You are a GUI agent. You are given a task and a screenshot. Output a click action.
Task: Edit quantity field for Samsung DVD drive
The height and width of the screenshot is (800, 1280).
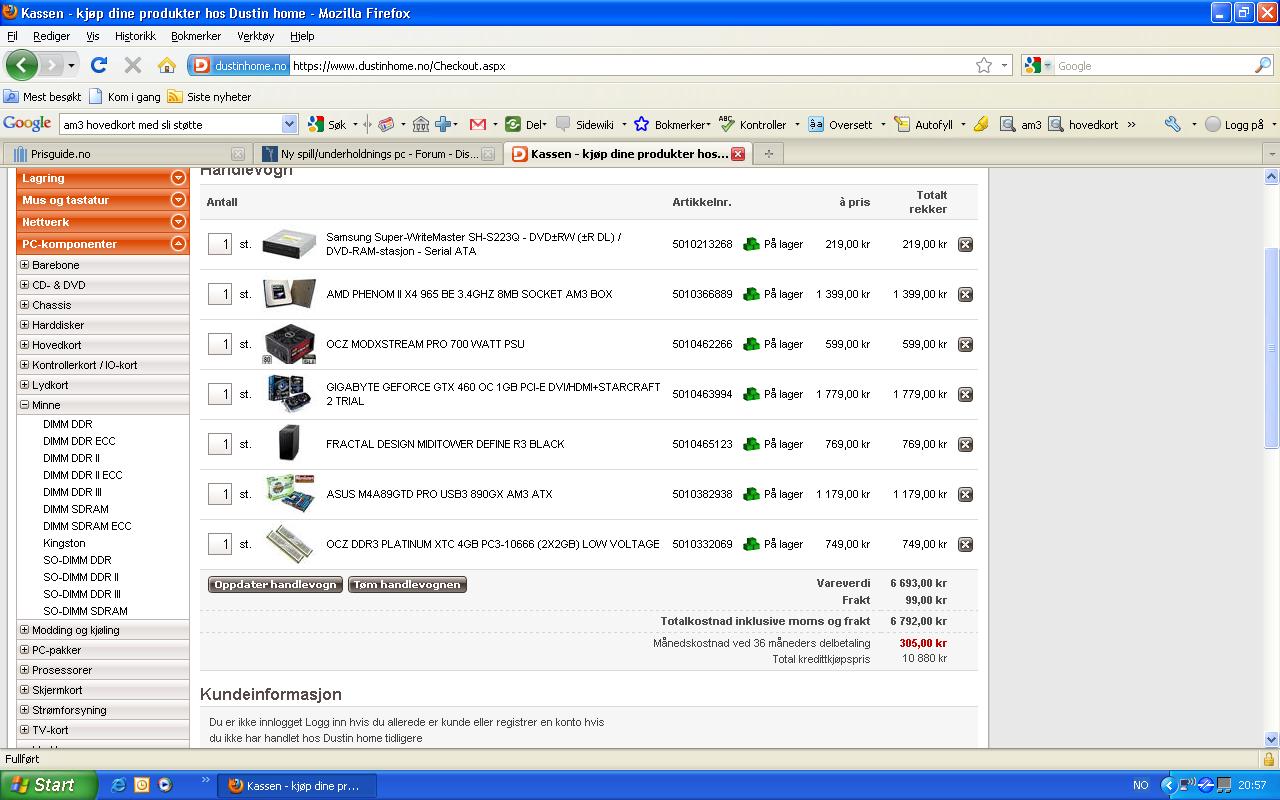[220, 244]
